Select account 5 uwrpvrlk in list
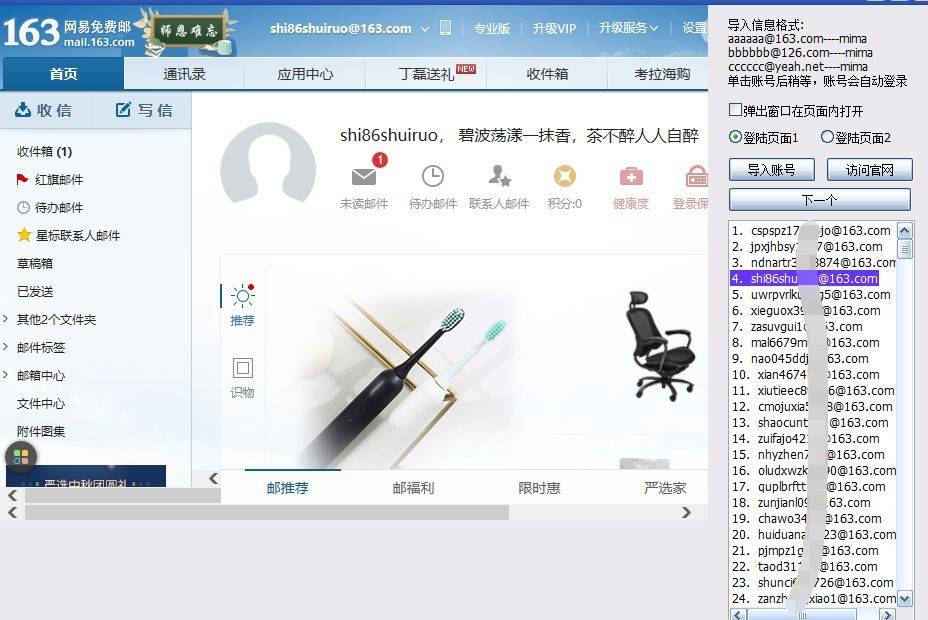This screenshot has height=620, width=928. pyautogui.click(x=811, y=294)
